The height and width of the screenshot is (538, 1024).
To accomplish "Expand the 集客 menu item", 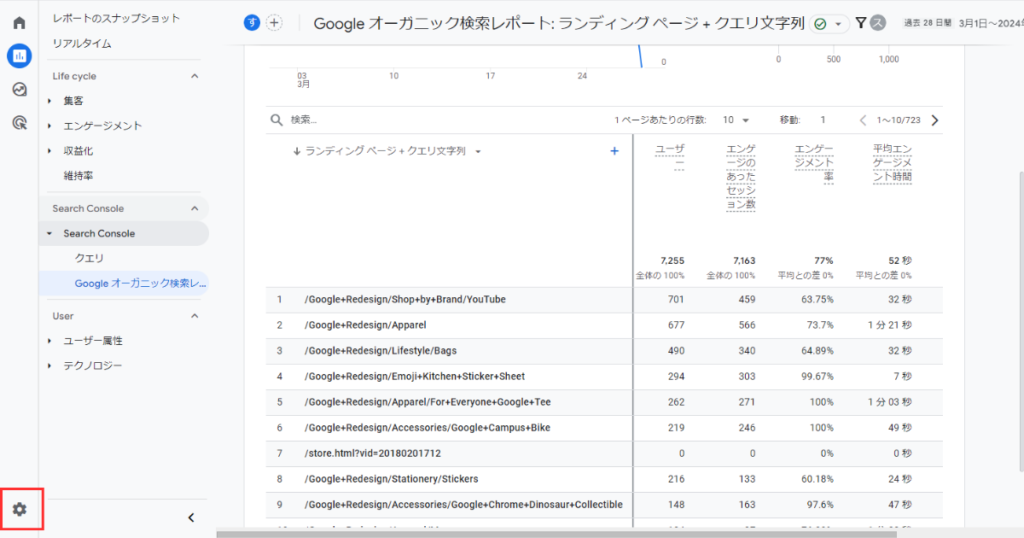I will [50, 101].
